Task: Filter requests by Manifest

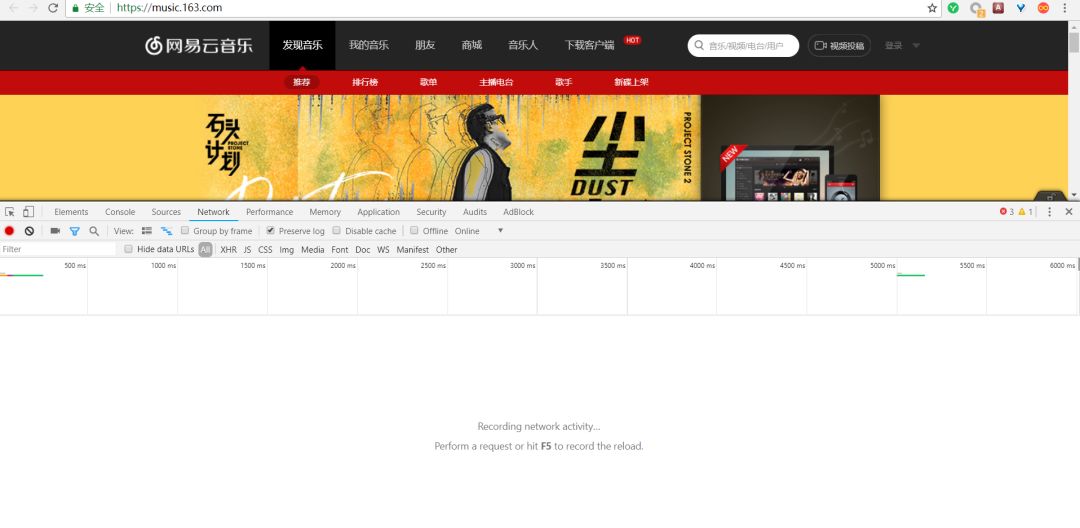Action: [413, 250]
